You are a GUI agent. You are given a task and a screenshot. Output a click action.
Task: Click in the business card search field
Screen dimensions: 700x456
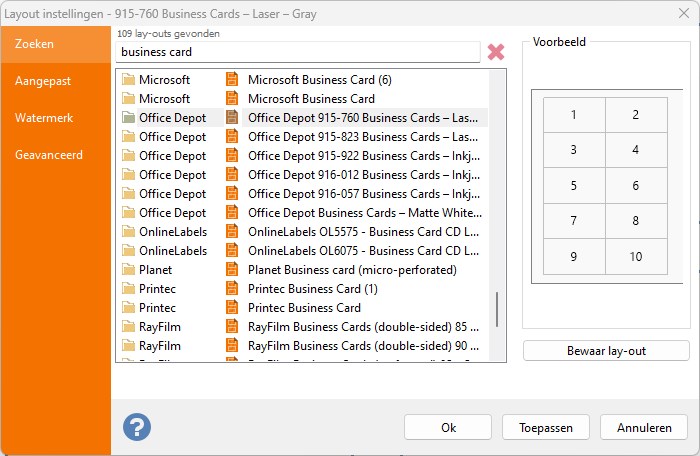(x=298, y=52)
